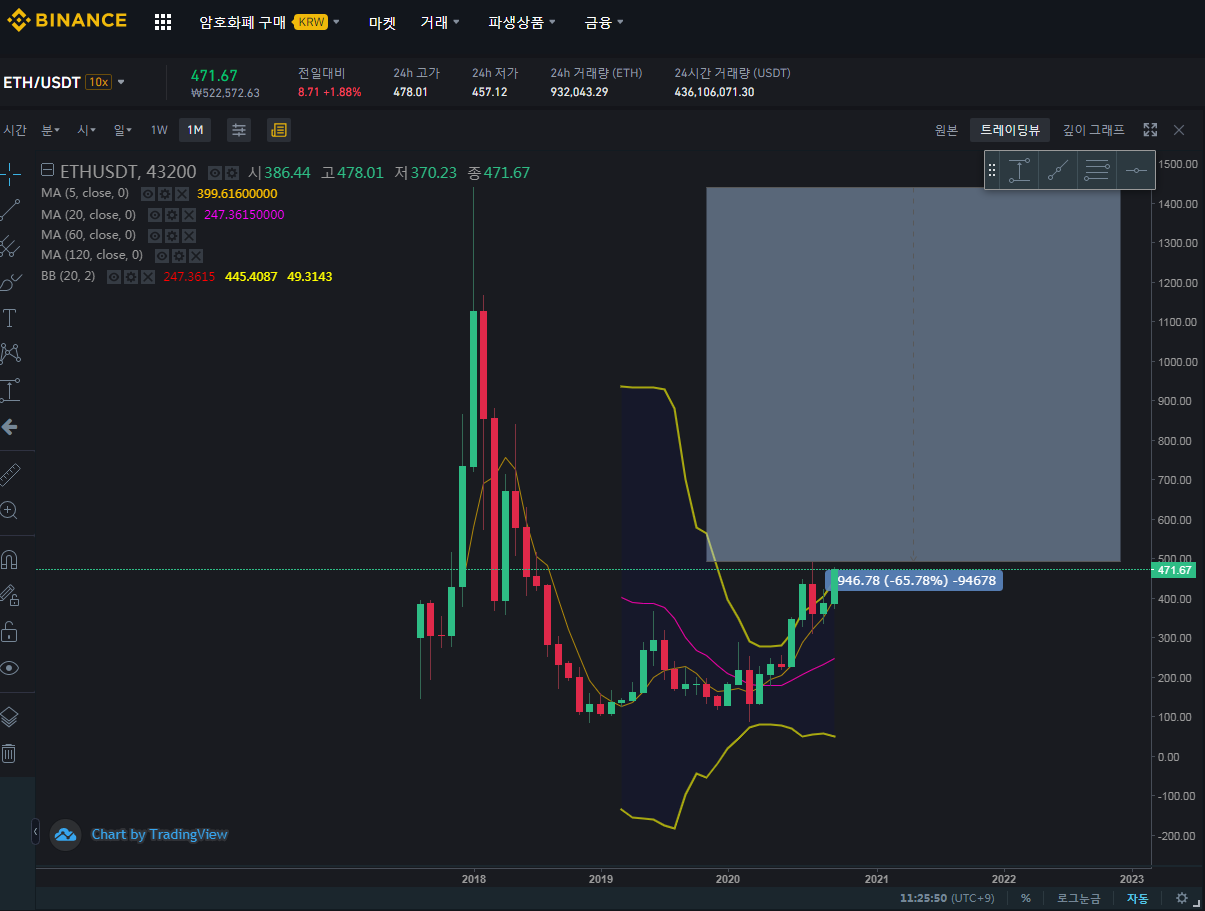Switch to the 트레이딩뷰 chart tab
The width and height of the screenshot is (1205, 911).
(1009, 130)
